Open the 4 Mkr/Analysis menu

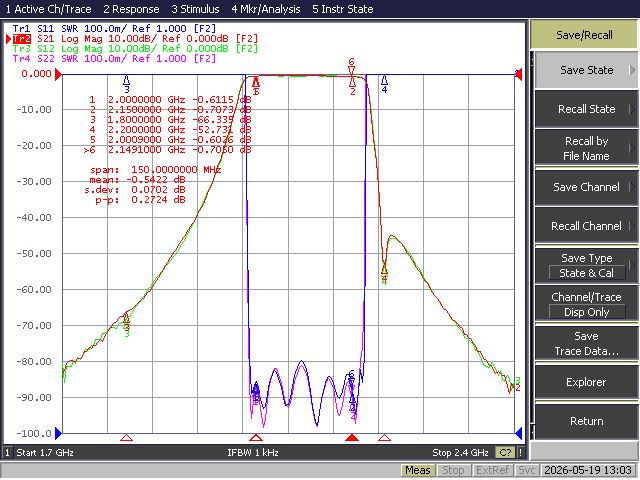(266, 9)
